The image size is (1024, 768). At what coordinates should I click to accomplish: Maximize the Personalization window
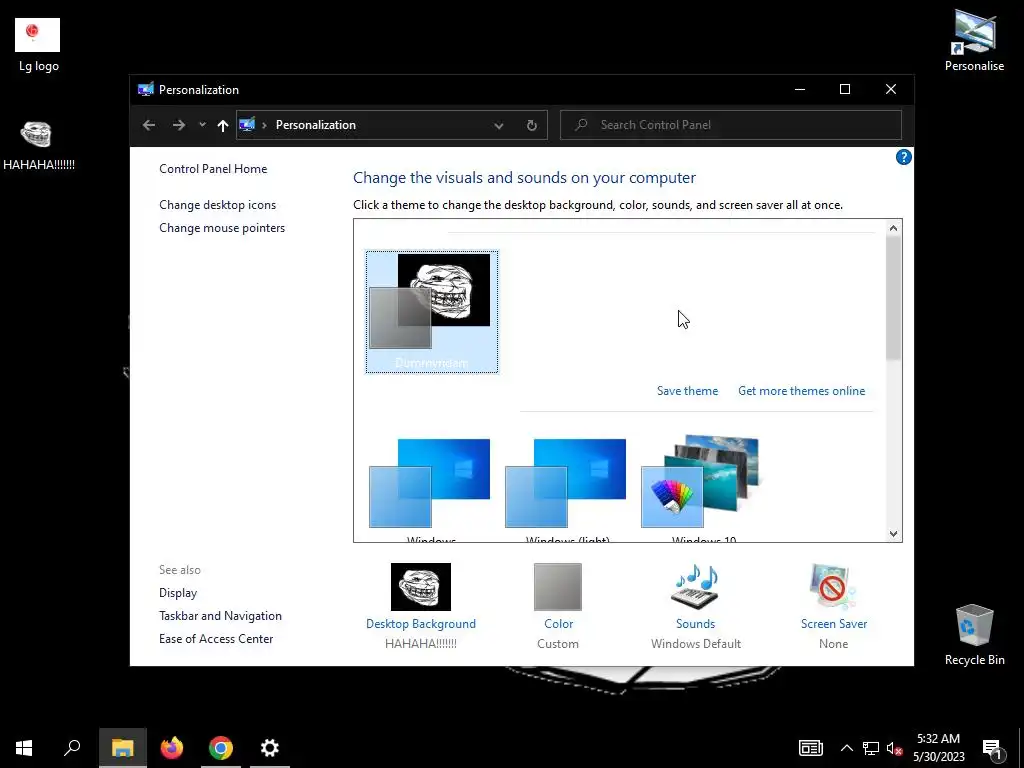click(x=844, y=89)
